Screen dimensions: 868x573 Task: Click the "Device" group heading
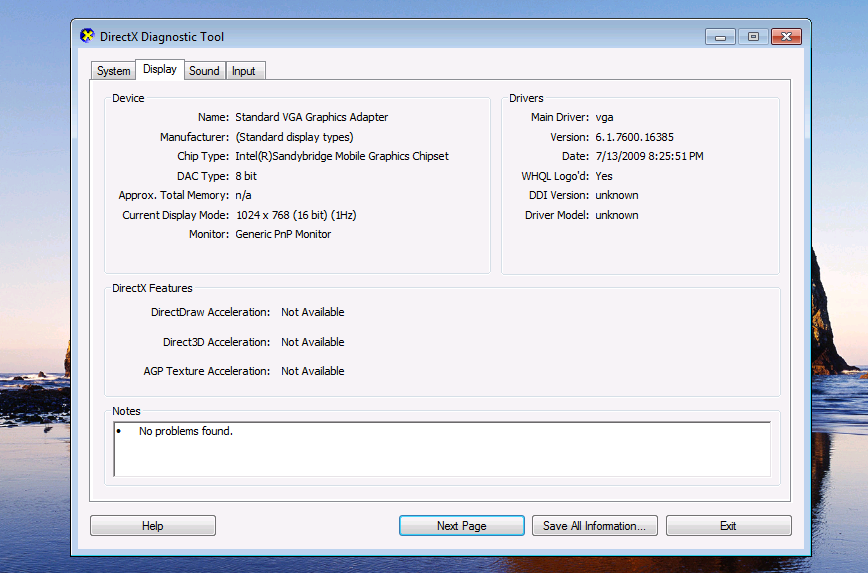(128, 98)
